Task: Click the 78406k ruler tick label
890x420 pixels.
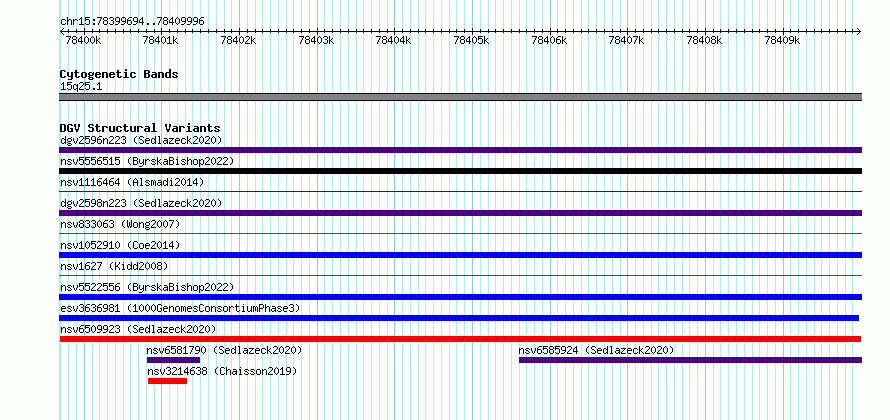Action: point(549,40)
